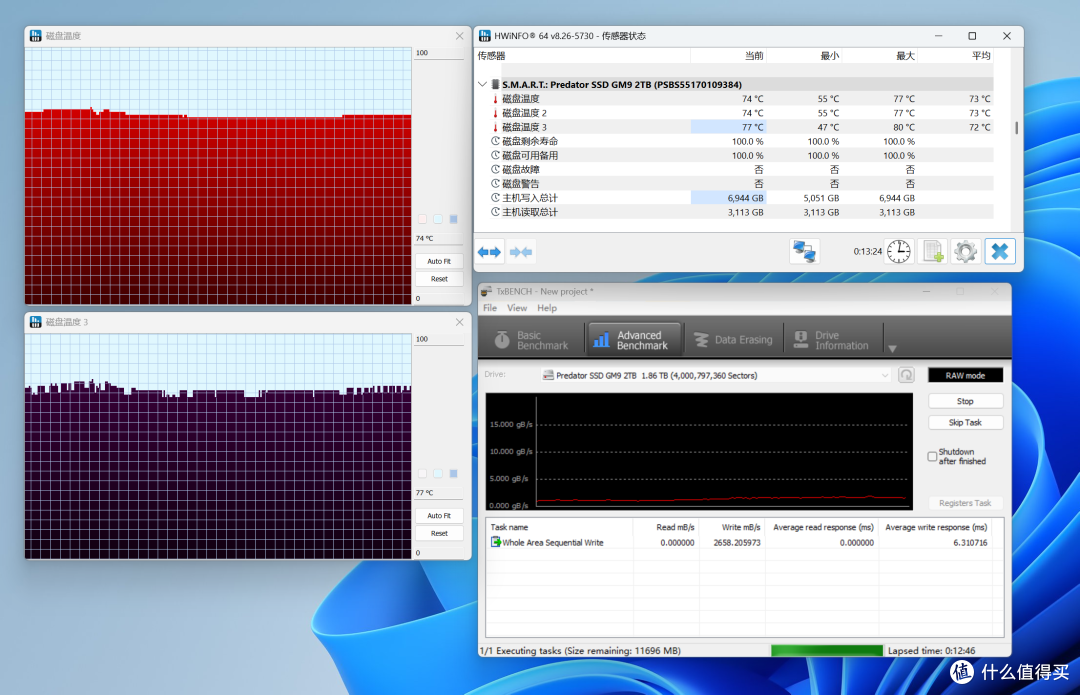Click Reset in the 磁盘温度 3 graph window
Viewport: 1080px width, 695px height.
(439, 533)
